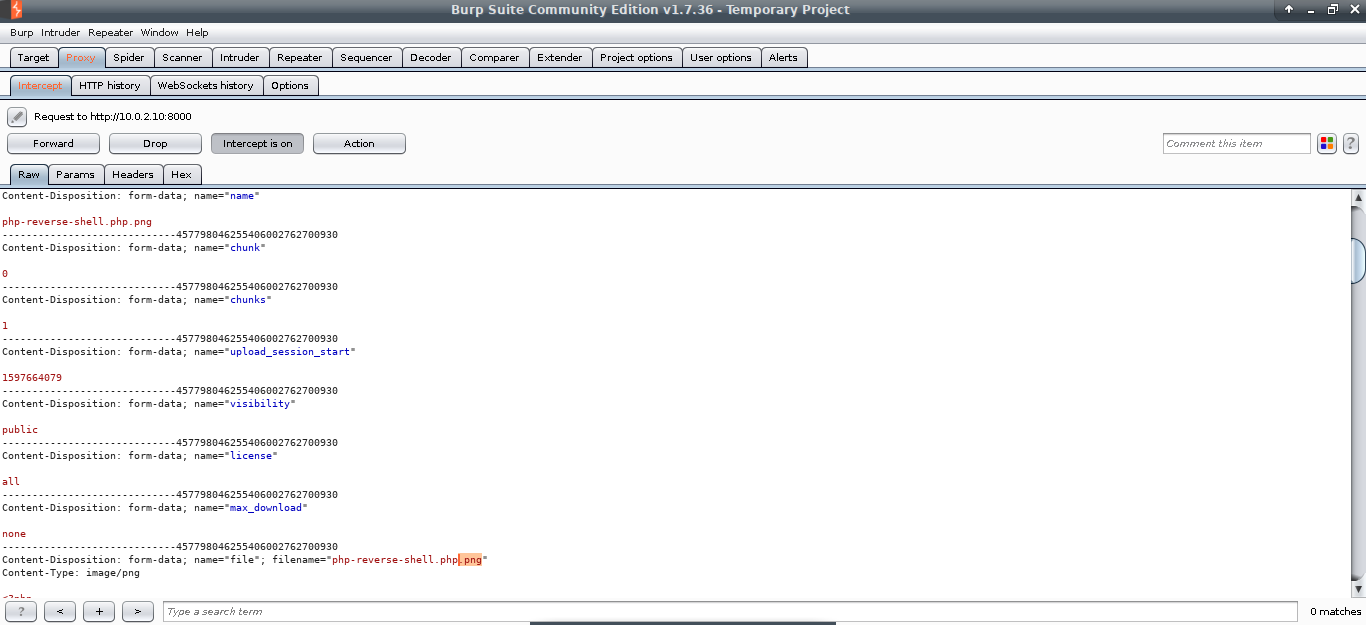Click the Drop button

pos(155,144)
